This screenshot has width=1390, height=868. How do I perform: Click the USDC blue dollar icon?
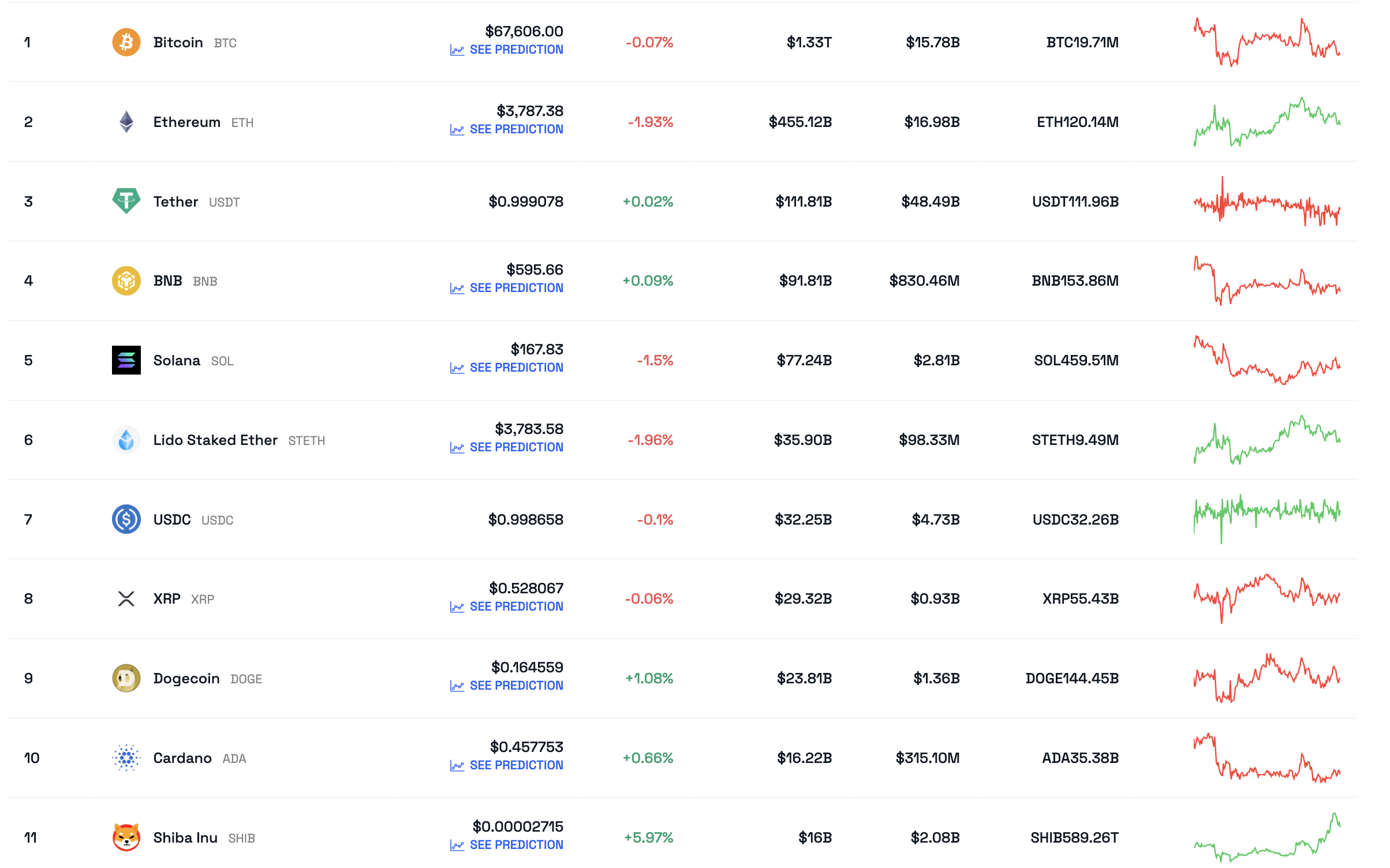(x=126, y=519)
